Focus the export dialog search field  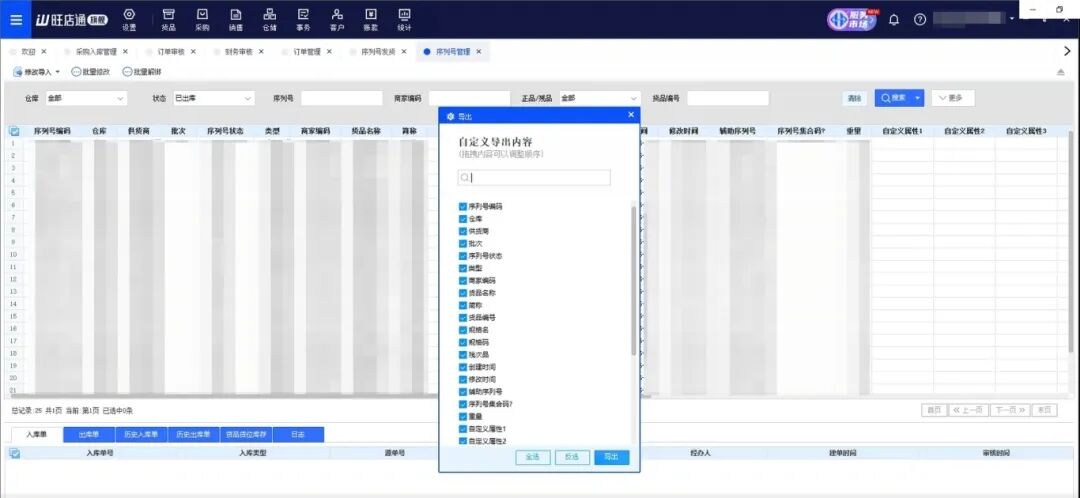point(534,178)
